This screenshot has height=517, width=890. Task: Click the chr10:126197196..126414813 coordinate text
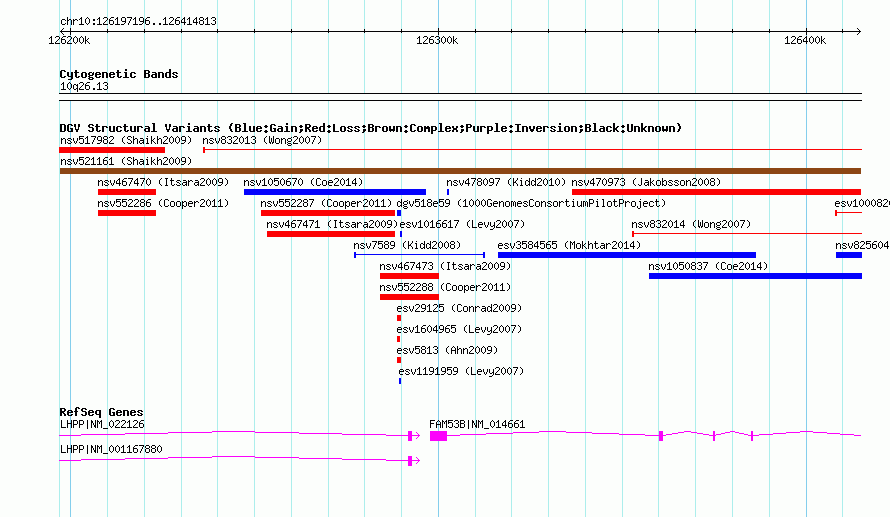138,21
